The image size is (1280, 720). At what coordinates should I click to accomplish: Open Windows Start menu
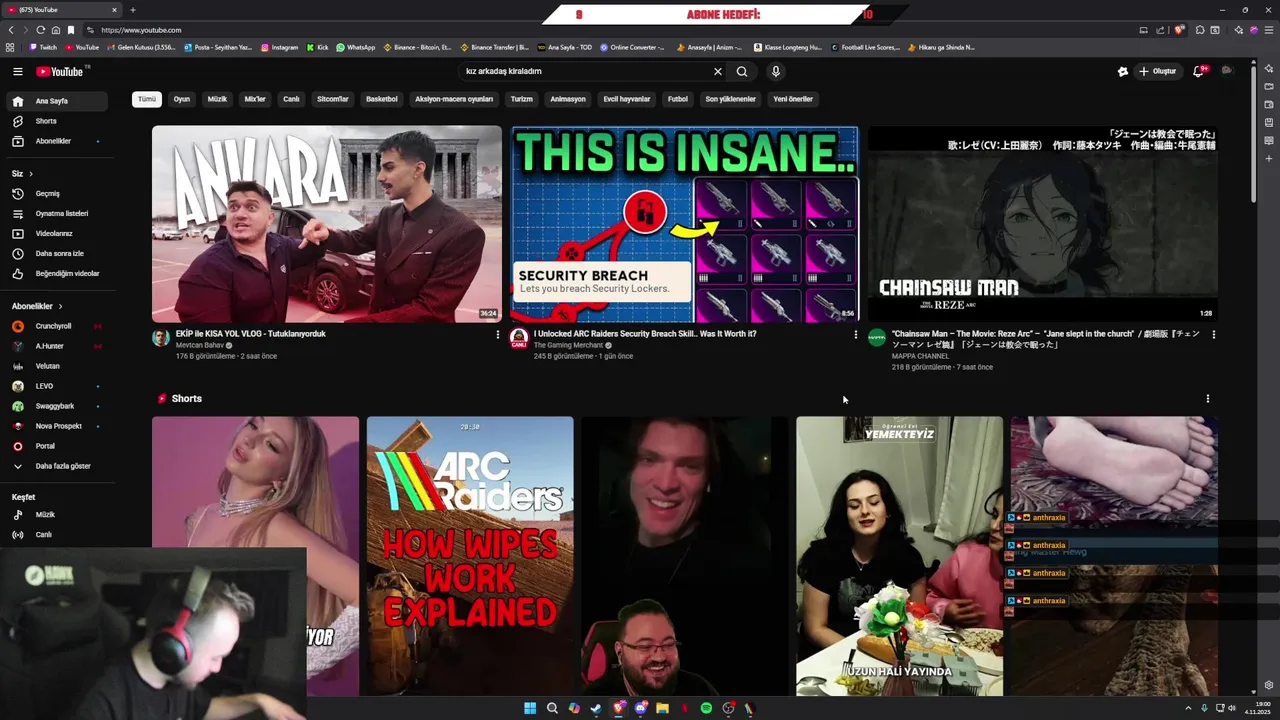click(x=530, y=708)
